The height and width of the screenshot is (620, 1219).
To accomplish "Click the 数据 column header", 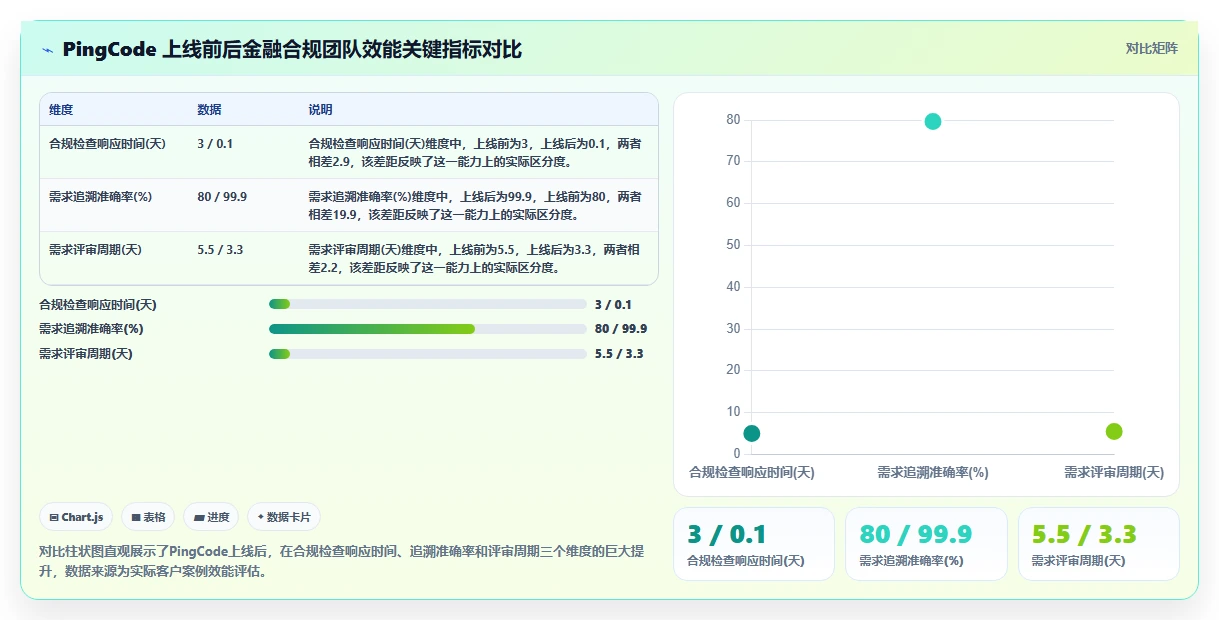I will click(x=210, y=110).
